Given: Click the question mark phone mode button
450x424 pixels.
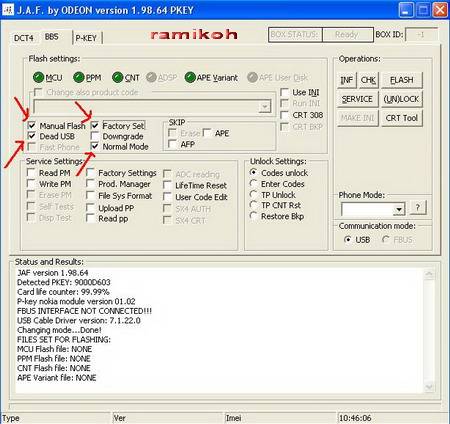Looking at the screenshot, I should [x=418, y=208].
